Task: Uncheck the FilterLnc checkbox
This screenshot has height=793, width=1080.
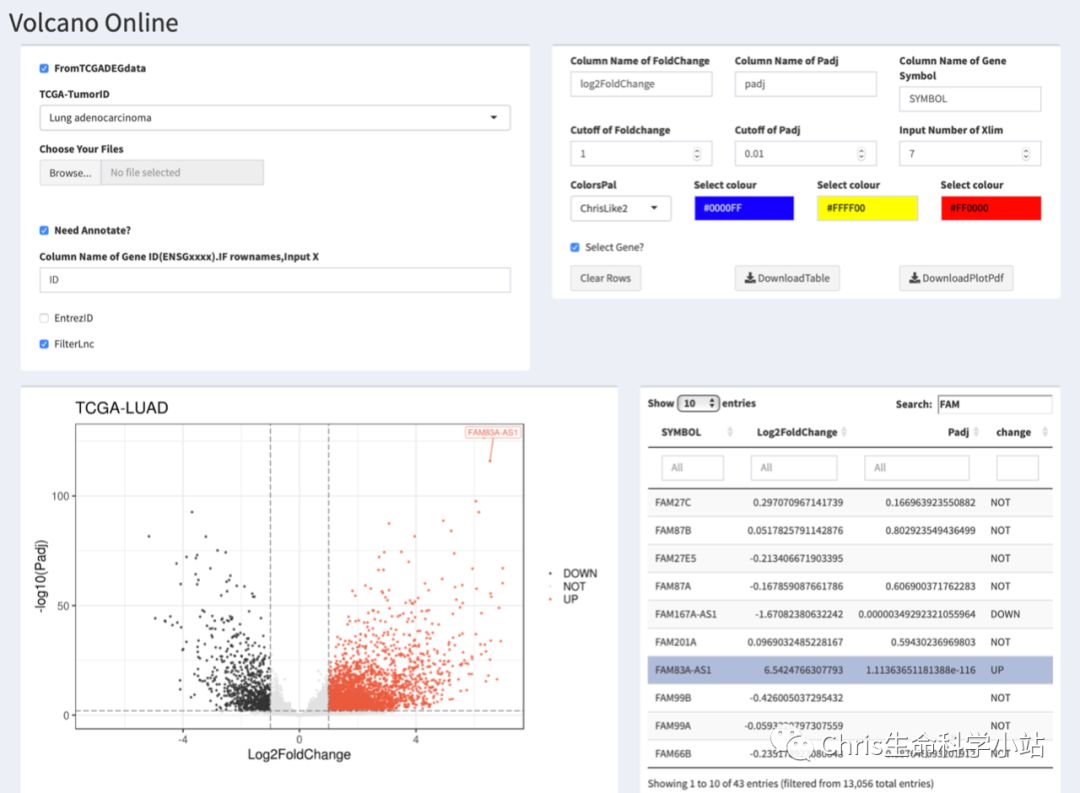Action: point(44,344)
